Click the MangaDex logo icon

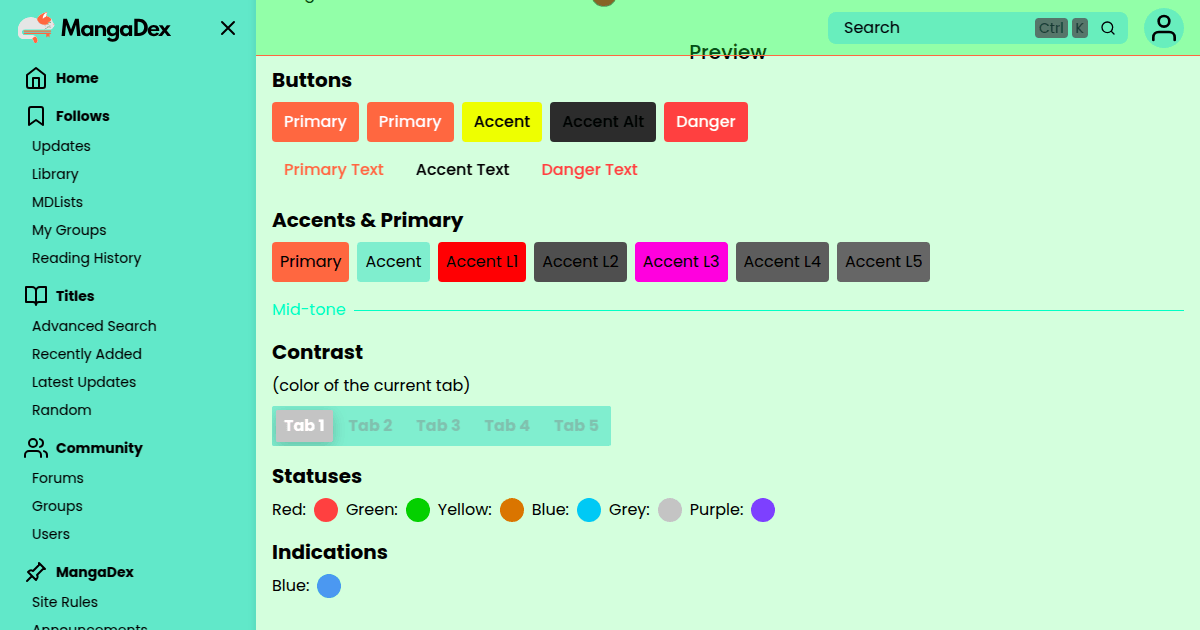click(x=36, y=28)
